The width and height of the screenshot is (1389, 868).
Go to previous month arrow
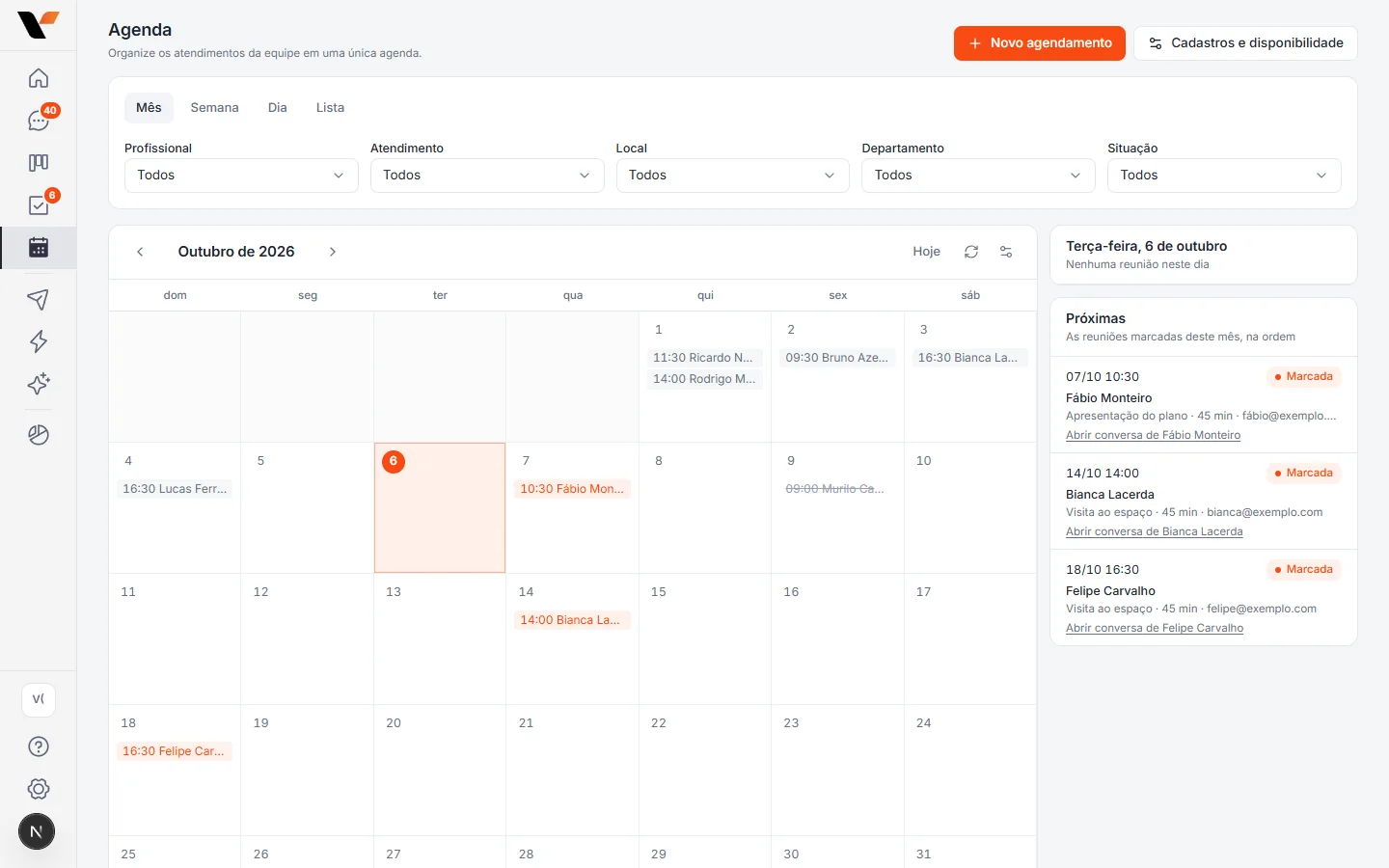tap(140, 252)
